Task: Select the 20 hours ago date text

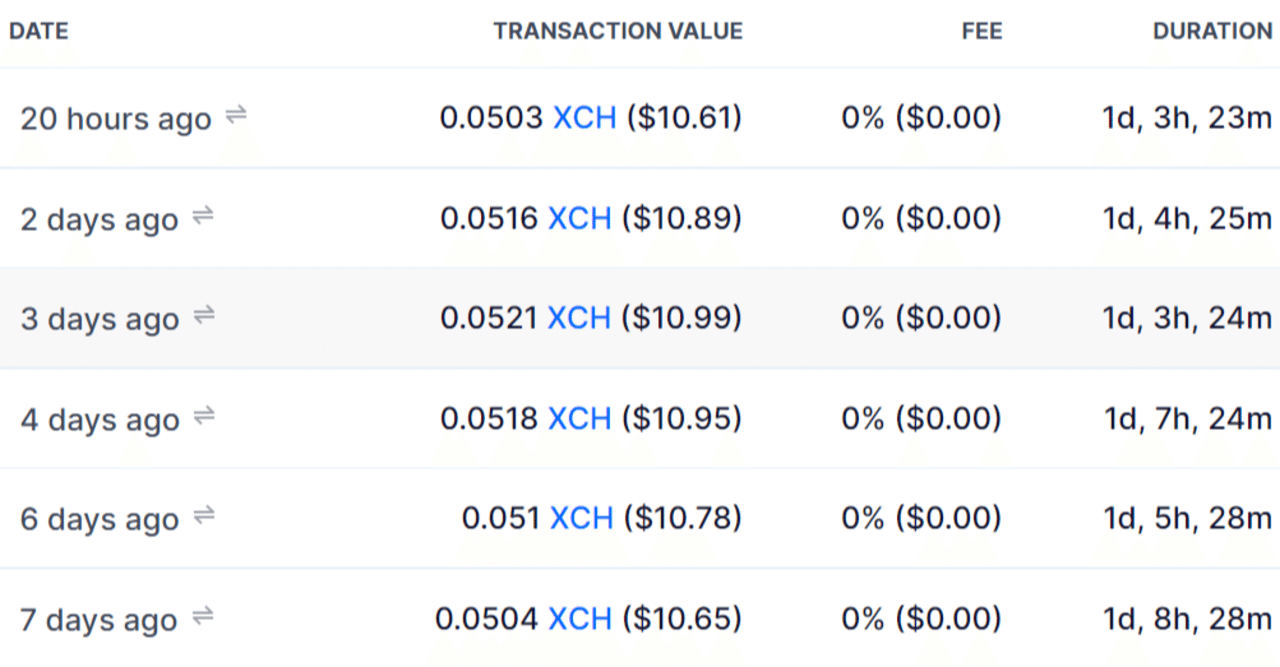Action: [116, 119]
